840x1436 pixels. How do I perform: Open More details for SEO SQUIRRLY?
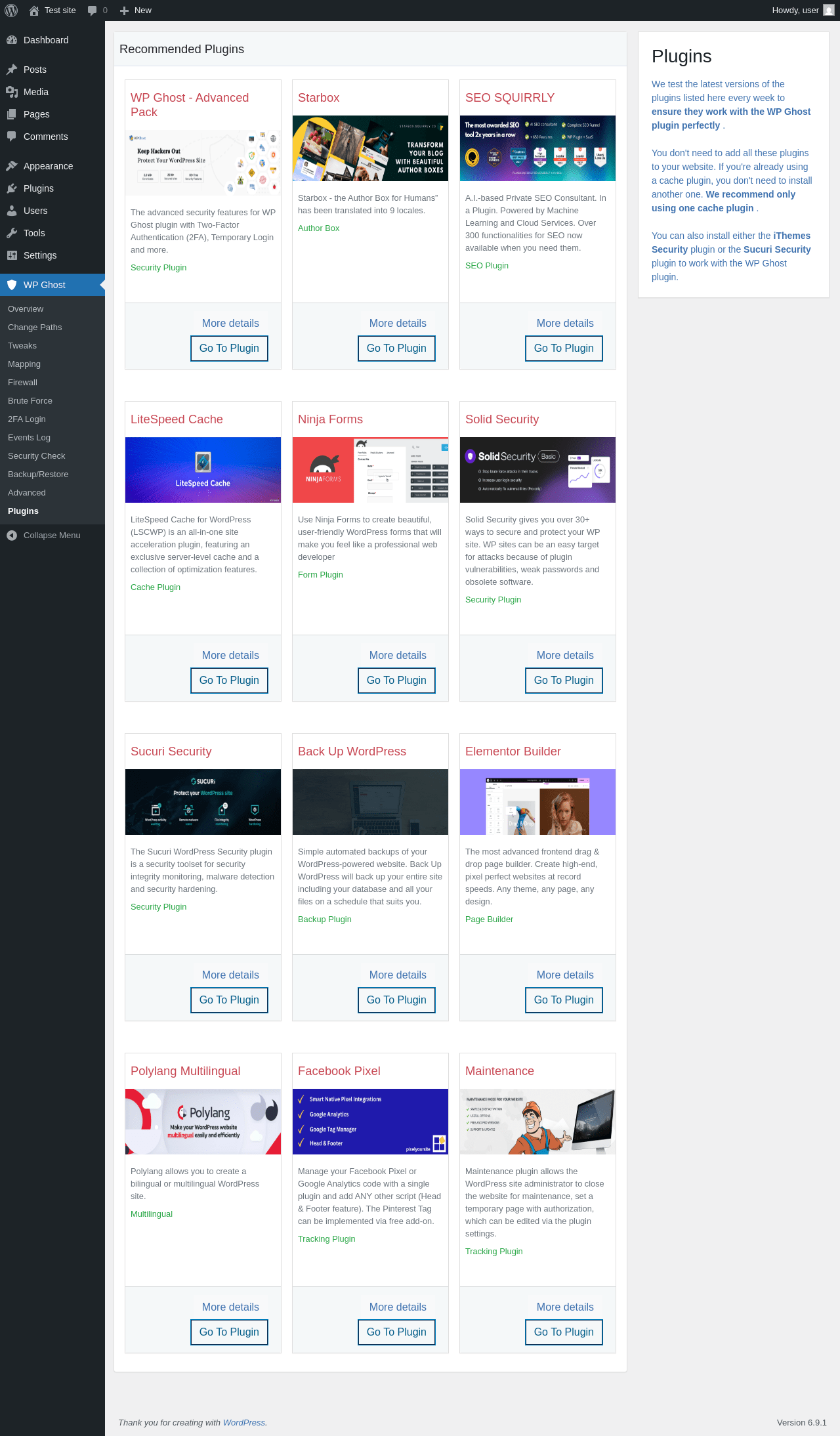click(x=565, y=324)
